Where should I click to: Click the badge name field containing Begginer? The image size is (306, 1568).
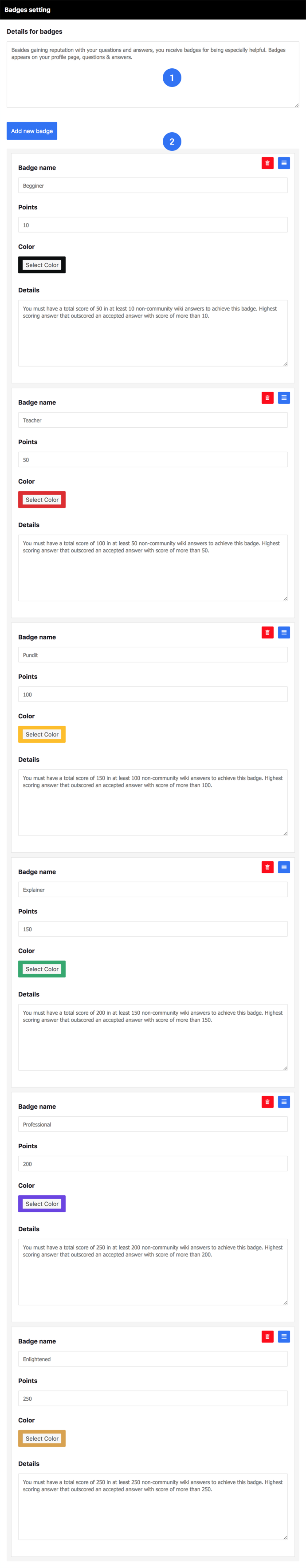point(153,185)
